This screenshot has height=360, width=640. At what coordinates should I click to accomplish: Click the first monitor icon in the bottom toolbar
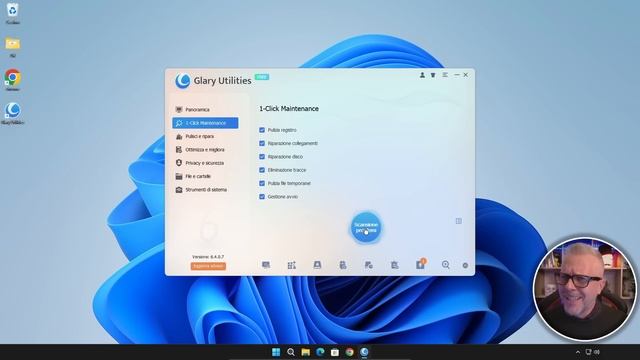pos(266,265)
